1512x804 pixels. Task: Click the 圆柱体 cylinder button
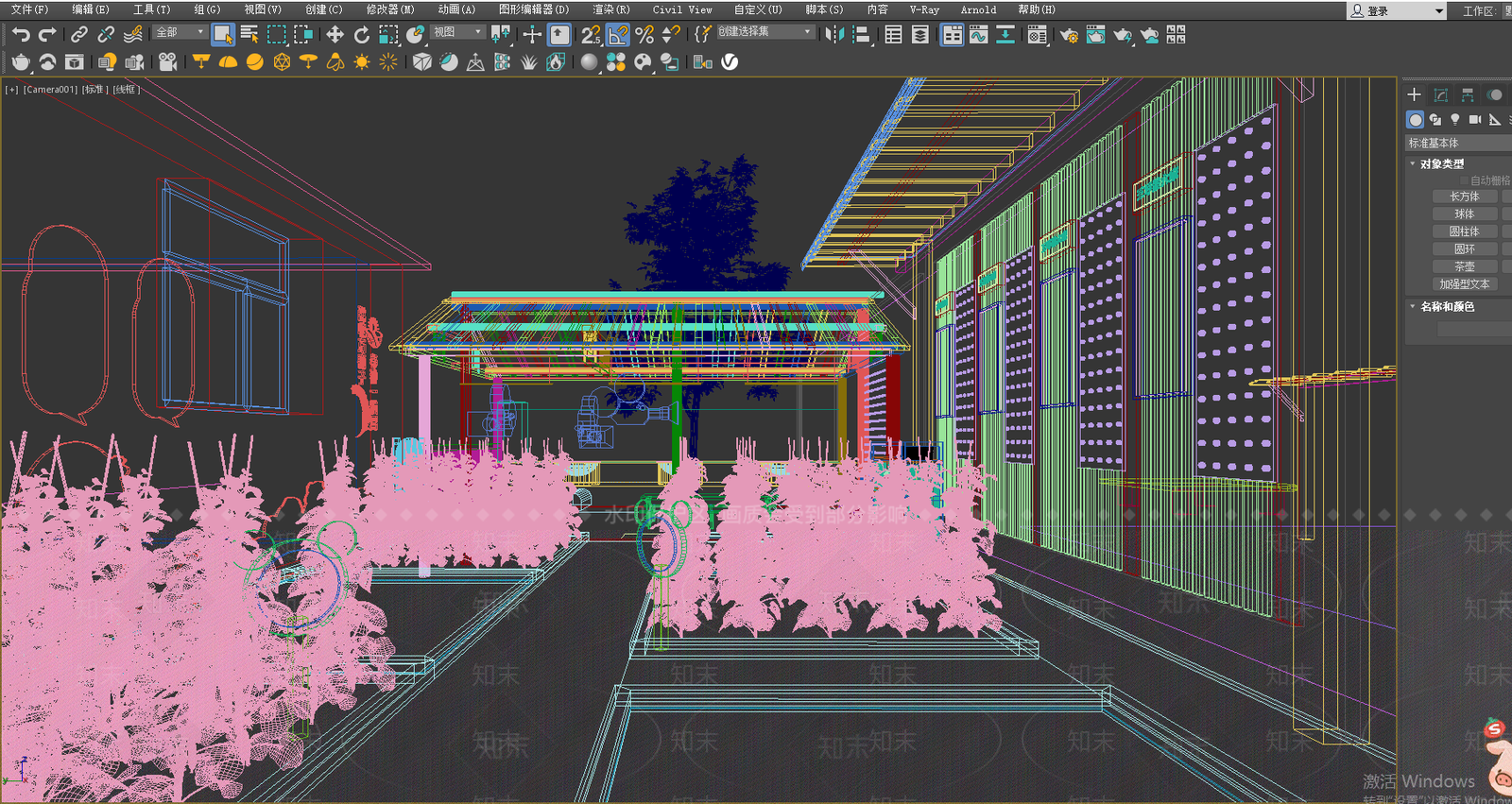click(x=1465, y=231)
